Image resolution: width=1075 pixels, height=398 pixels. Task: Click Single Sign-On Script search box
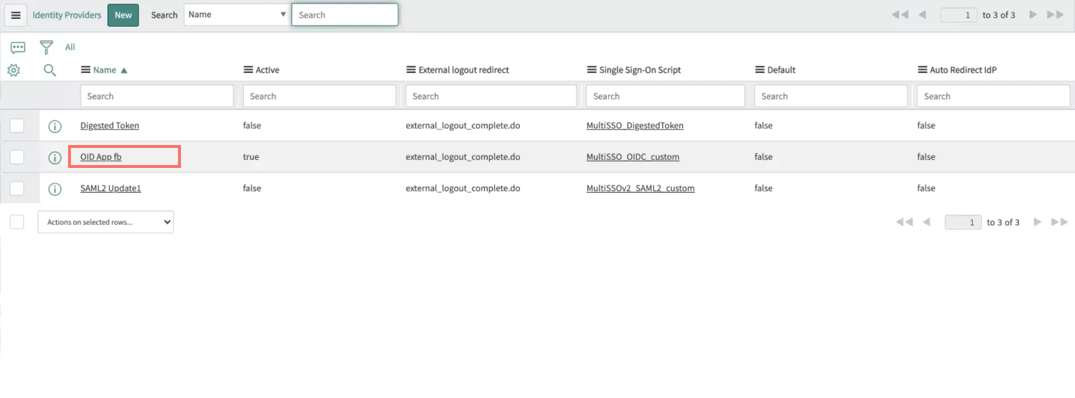click(665, 96)
